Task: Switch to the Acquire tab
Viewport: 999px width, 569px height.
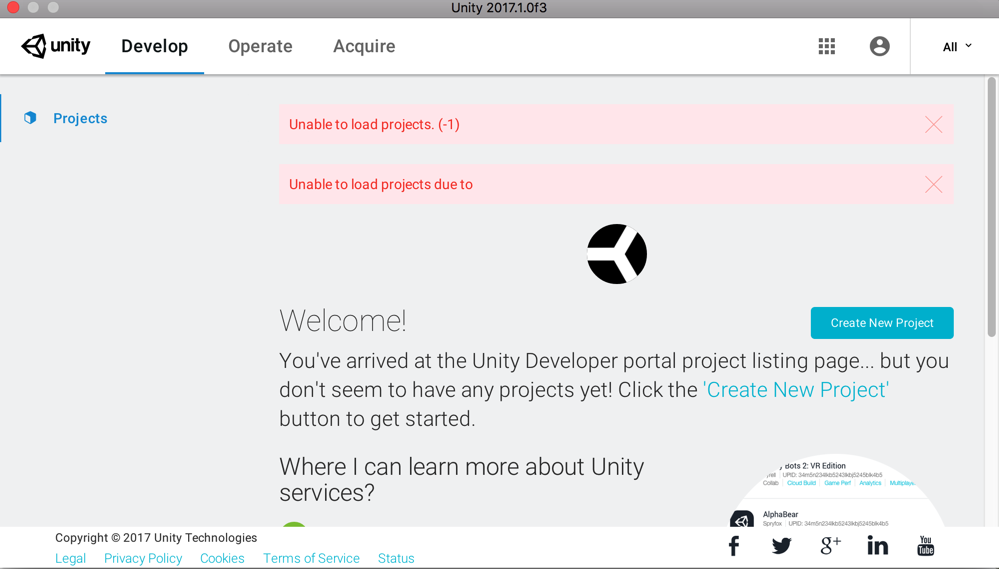Action: click(x=364, y=46)
